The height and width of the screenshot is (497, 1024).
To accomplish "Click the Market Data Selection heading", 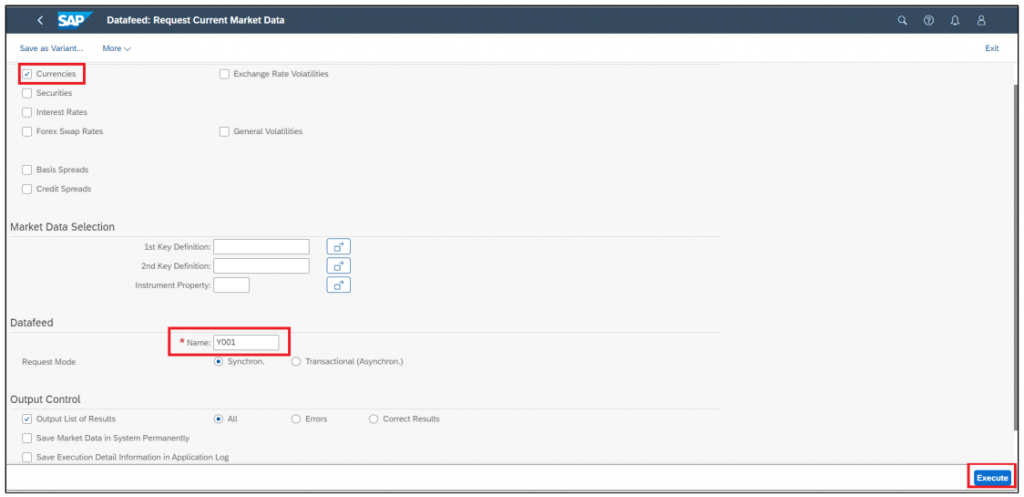I will 62,227.
